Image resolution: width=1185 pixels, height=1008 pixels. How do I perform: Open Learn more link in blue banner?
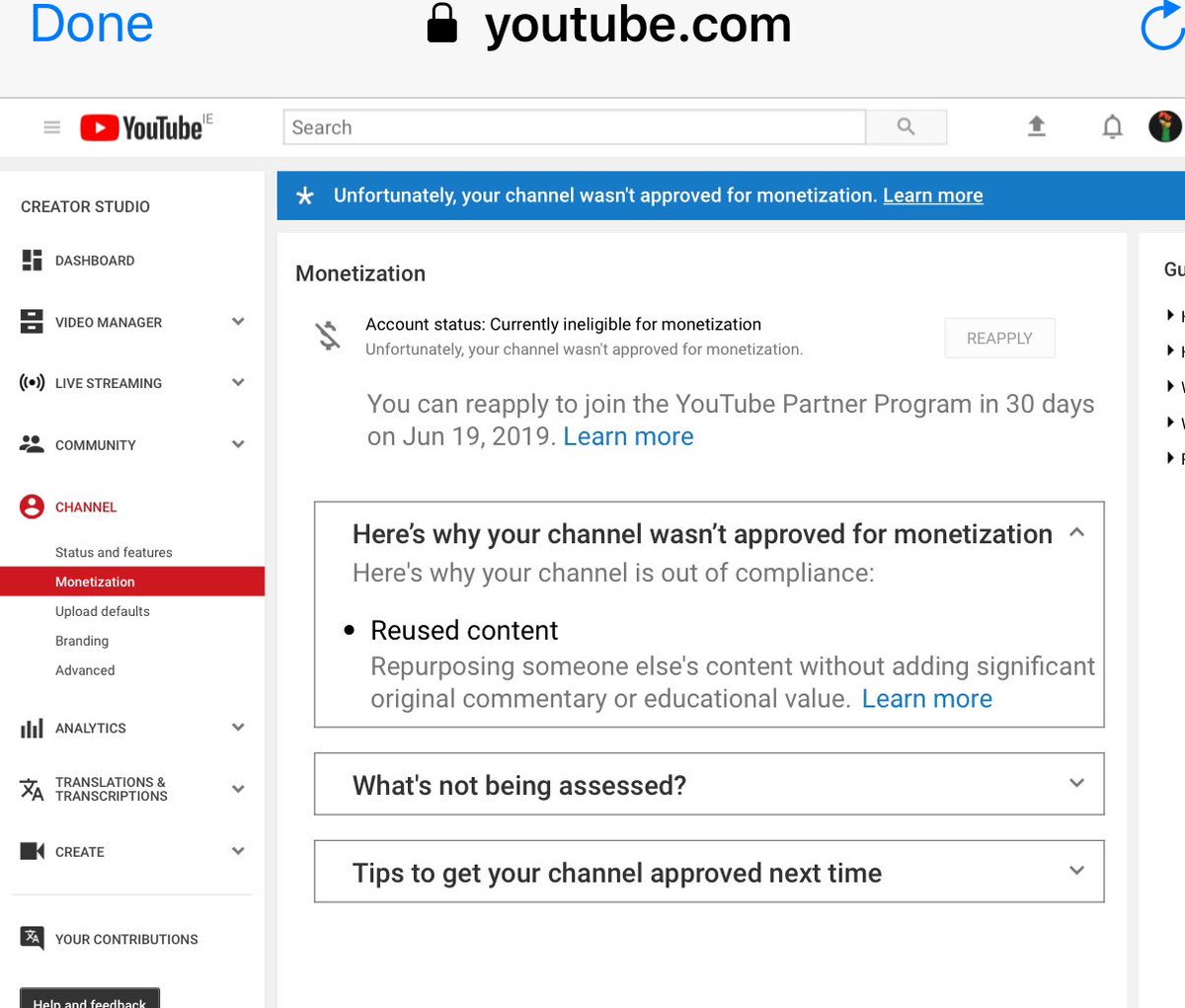933,195
